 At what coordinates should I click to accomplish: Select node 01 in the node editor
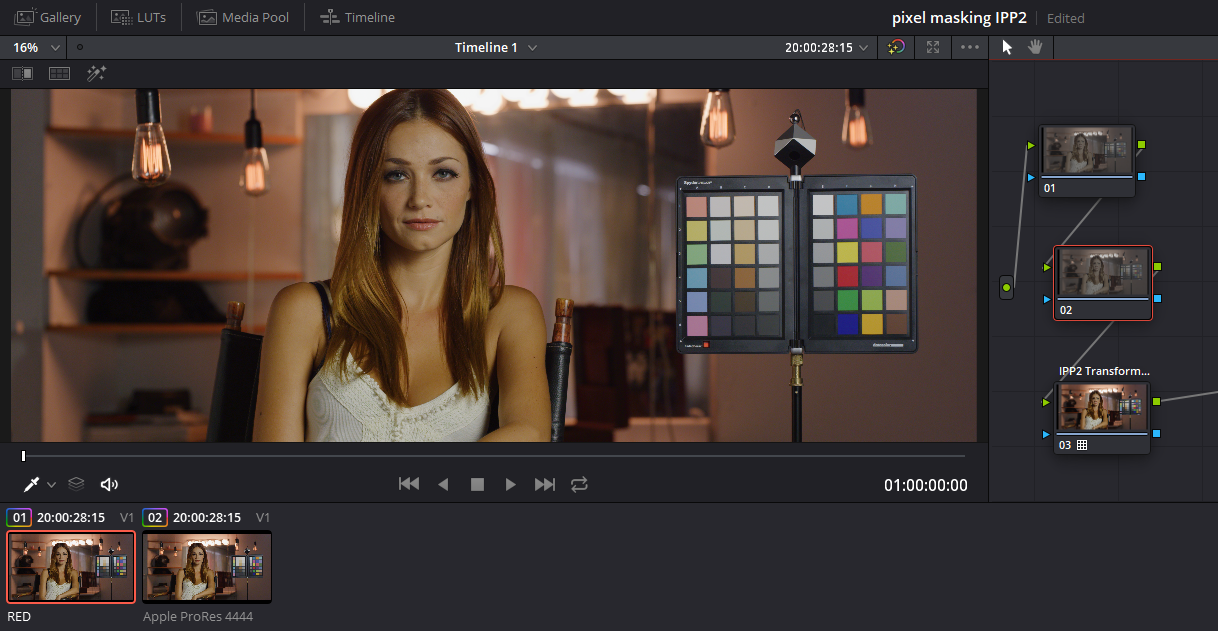[1087, 161]
